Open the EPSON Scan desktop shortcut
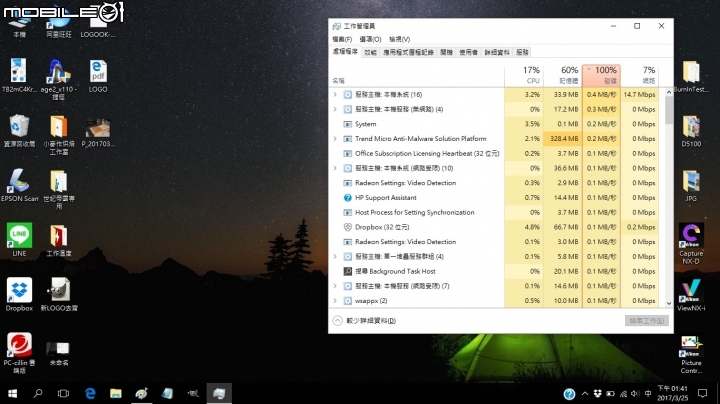This screenshot has height=404, width=720. click(19, 185)
